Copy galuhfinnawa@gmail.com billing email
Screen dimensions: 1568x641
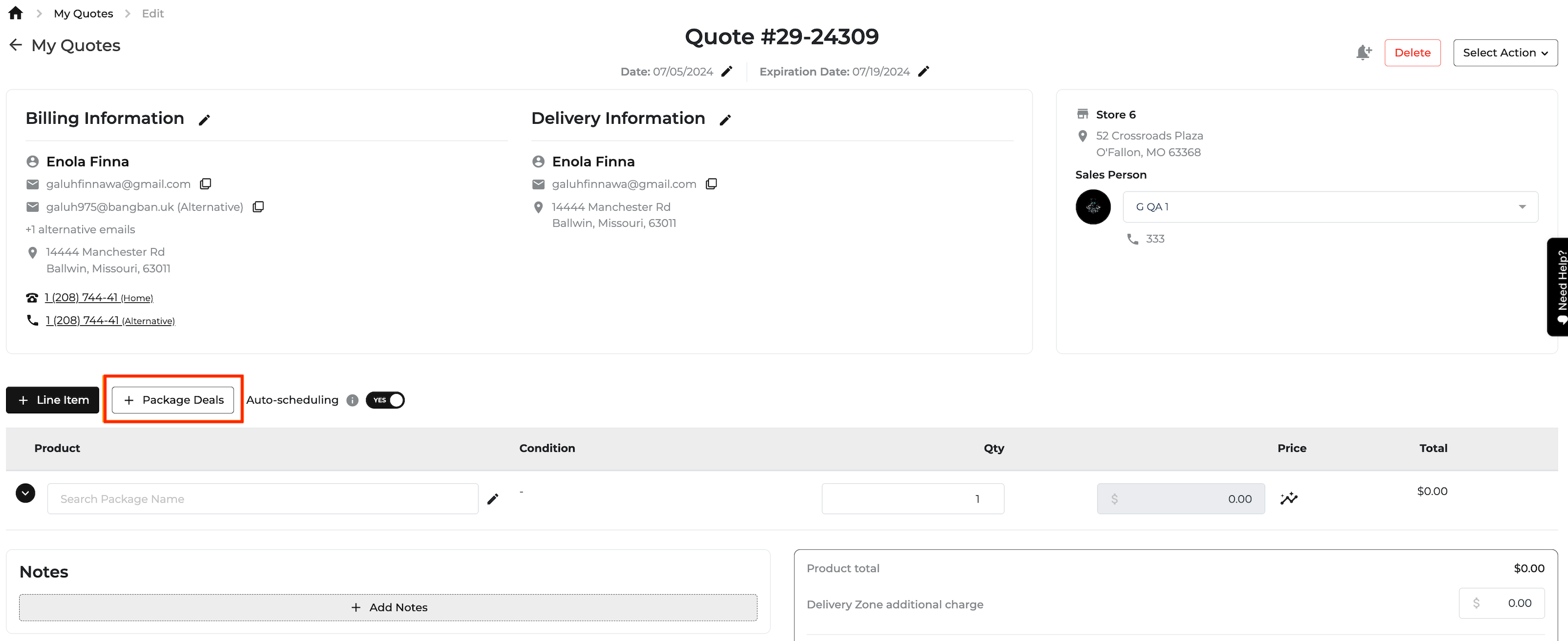coord(206,184)
